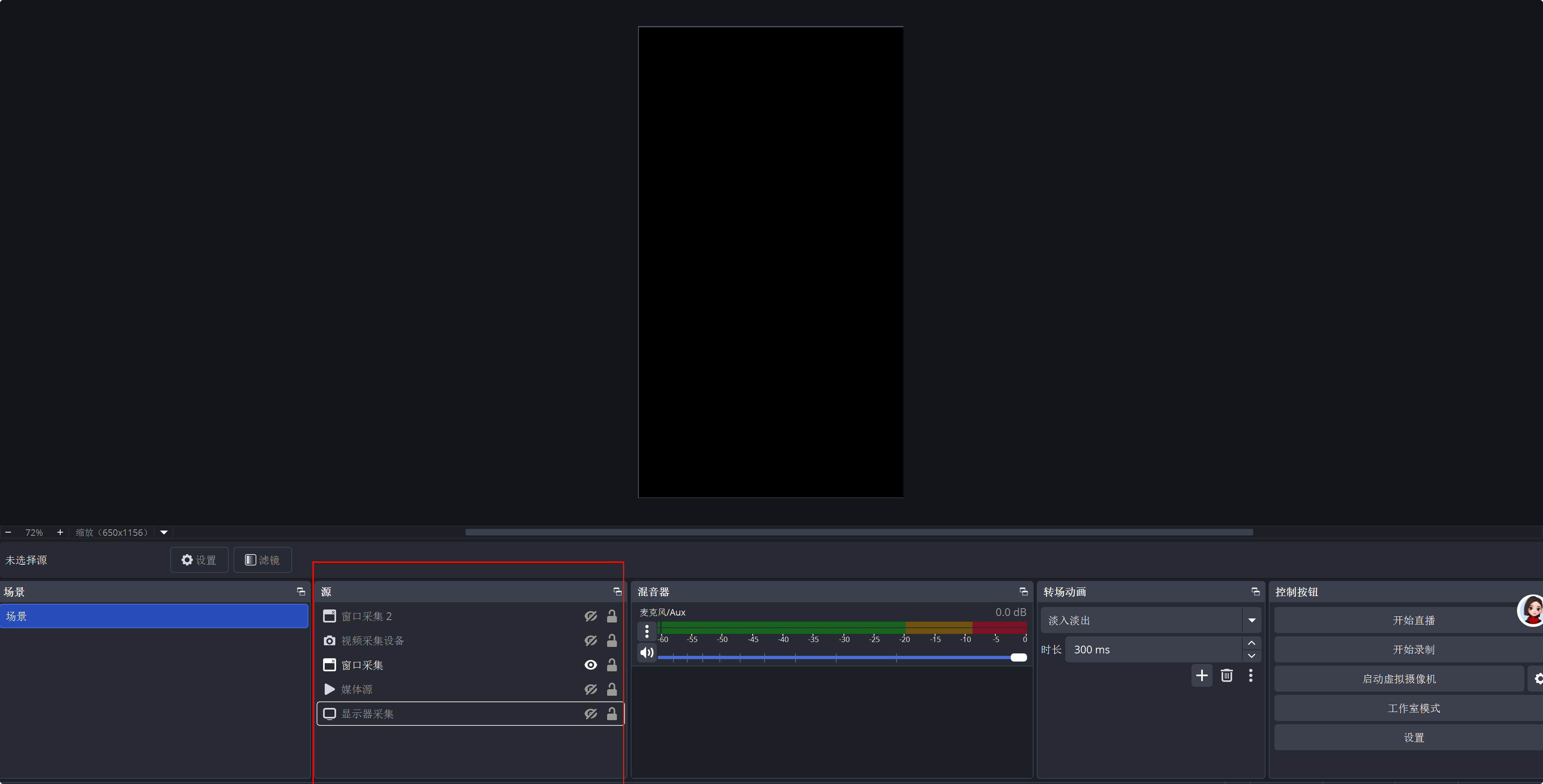Viewport: 1543px width, 784px height.
Task: Click the 开始录制 button
Action: click(1413, 650)
